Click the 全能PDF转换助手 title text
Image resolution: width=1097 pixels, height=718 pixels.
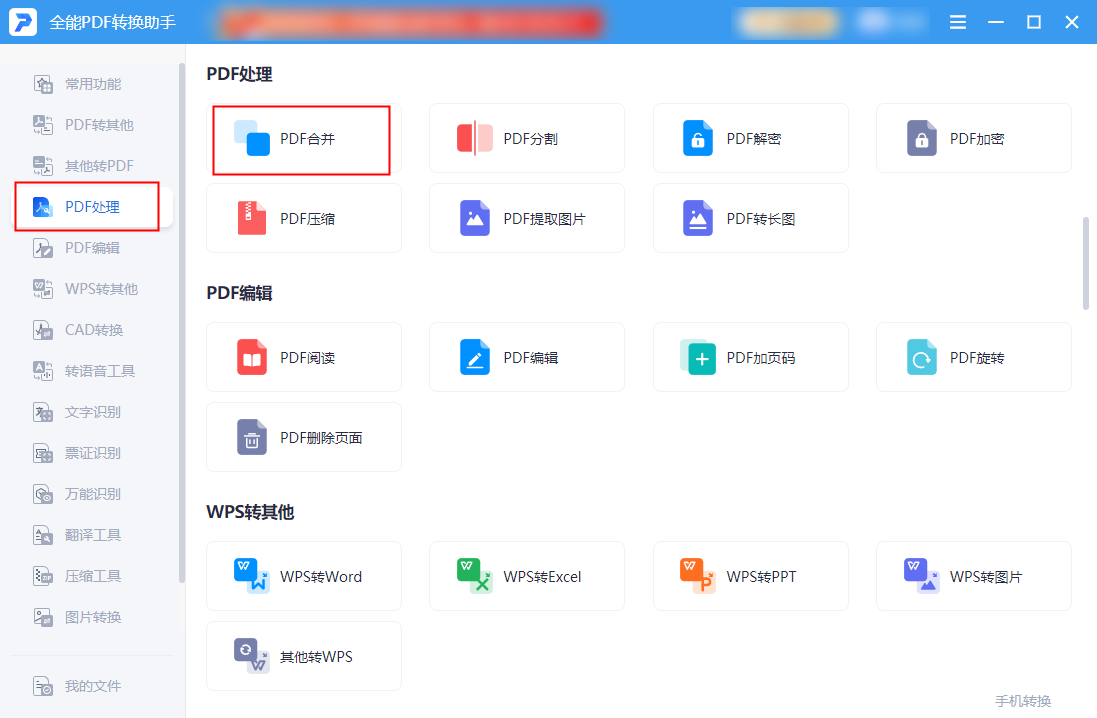pyautogui.click(x=113, y=22)
